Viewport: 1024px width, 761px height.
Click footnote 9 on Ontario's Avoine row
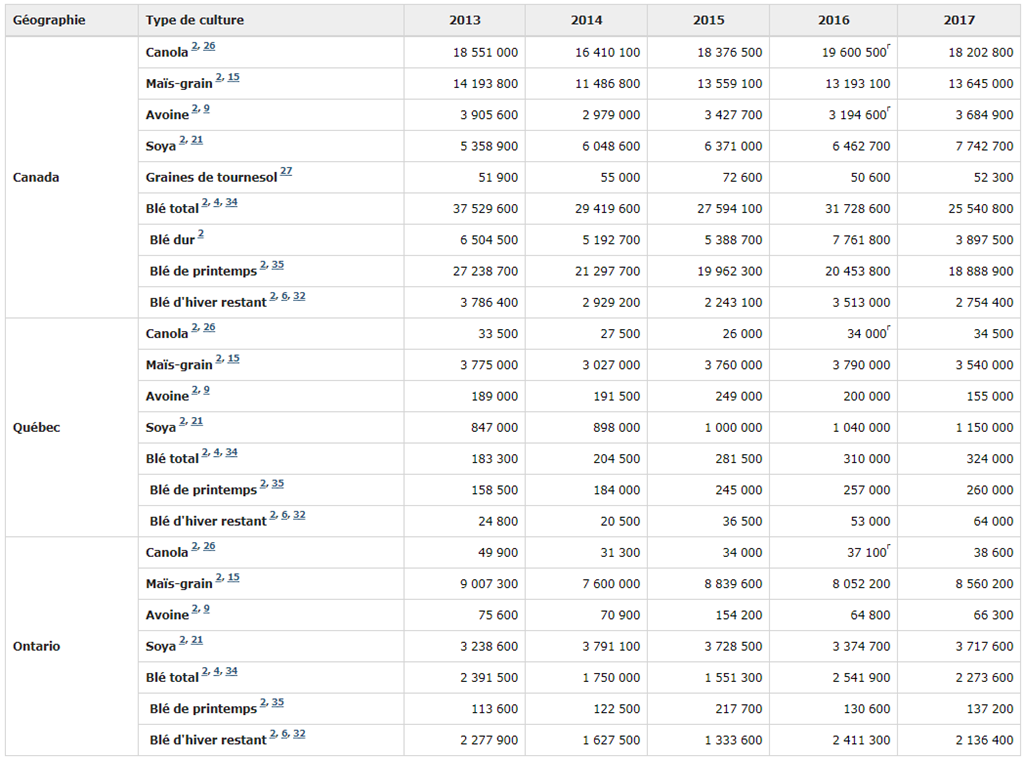pyautogui.click(x=206, y=608)
